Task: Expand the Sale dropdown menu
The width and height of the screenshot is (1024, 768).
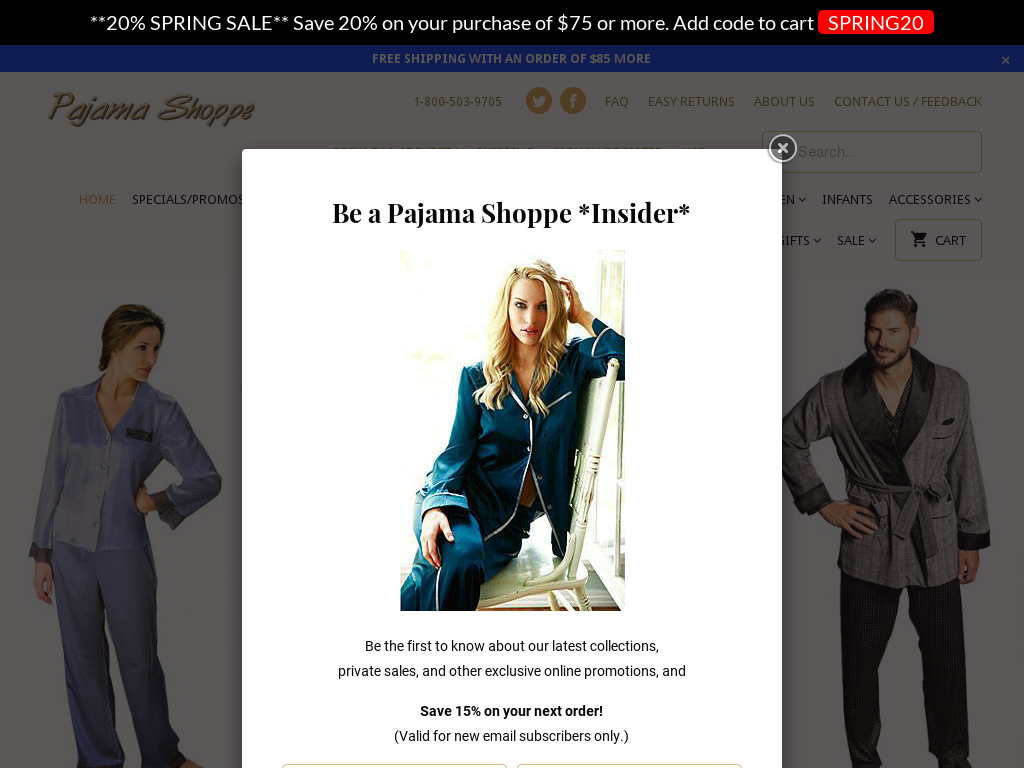Action: pos(856,240)
